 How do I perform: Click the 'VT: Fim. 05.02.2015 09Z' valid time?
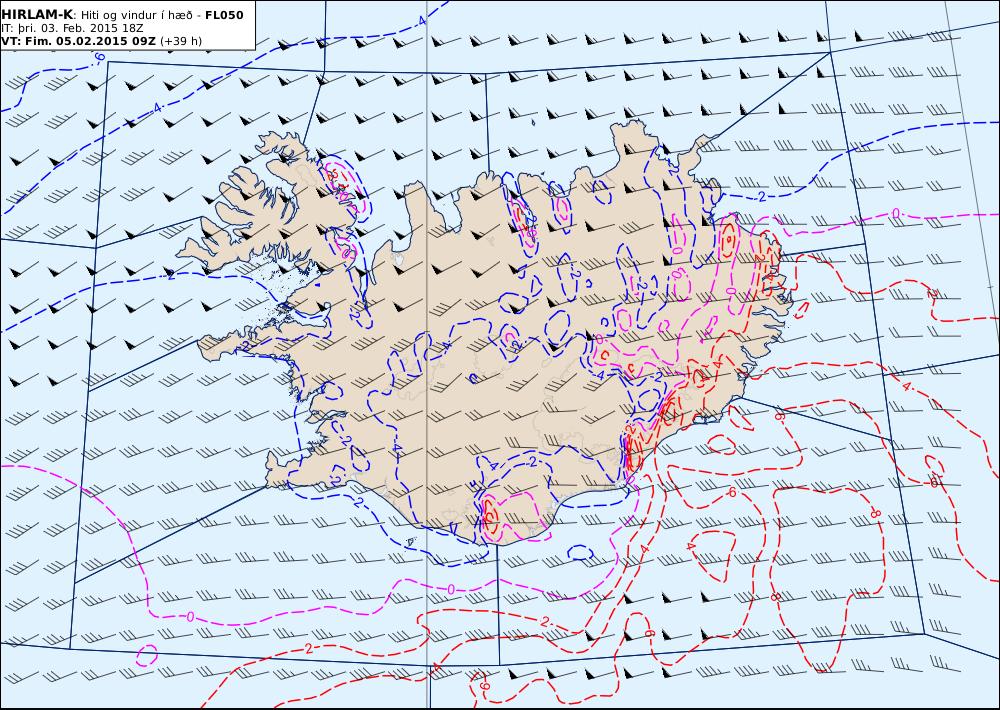click(x=78, y=41)
